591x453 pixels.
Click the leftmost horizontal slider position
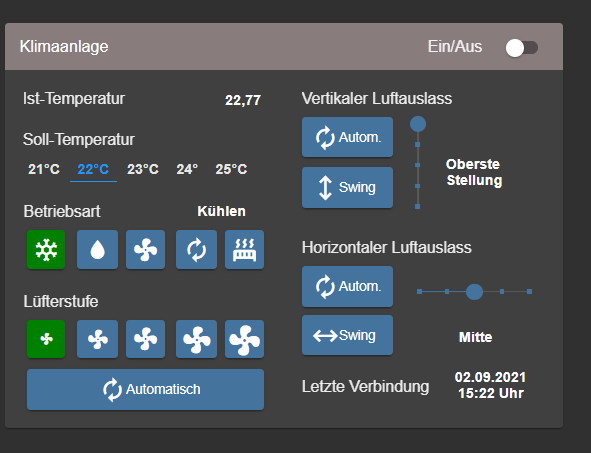420,292
